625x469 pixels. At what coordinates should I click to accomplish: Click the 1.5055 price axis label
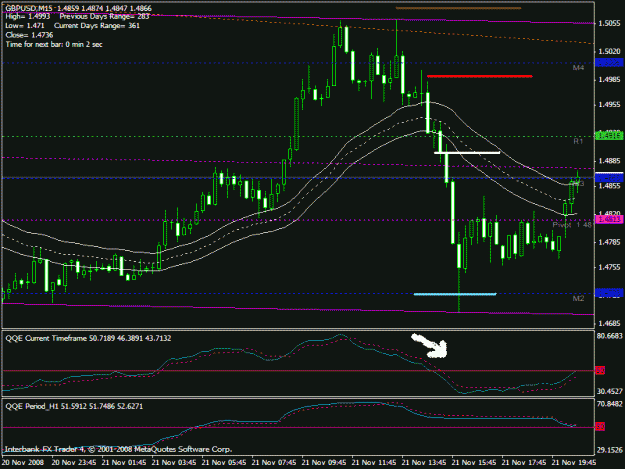pyautogui.click(x=609, y=24)
